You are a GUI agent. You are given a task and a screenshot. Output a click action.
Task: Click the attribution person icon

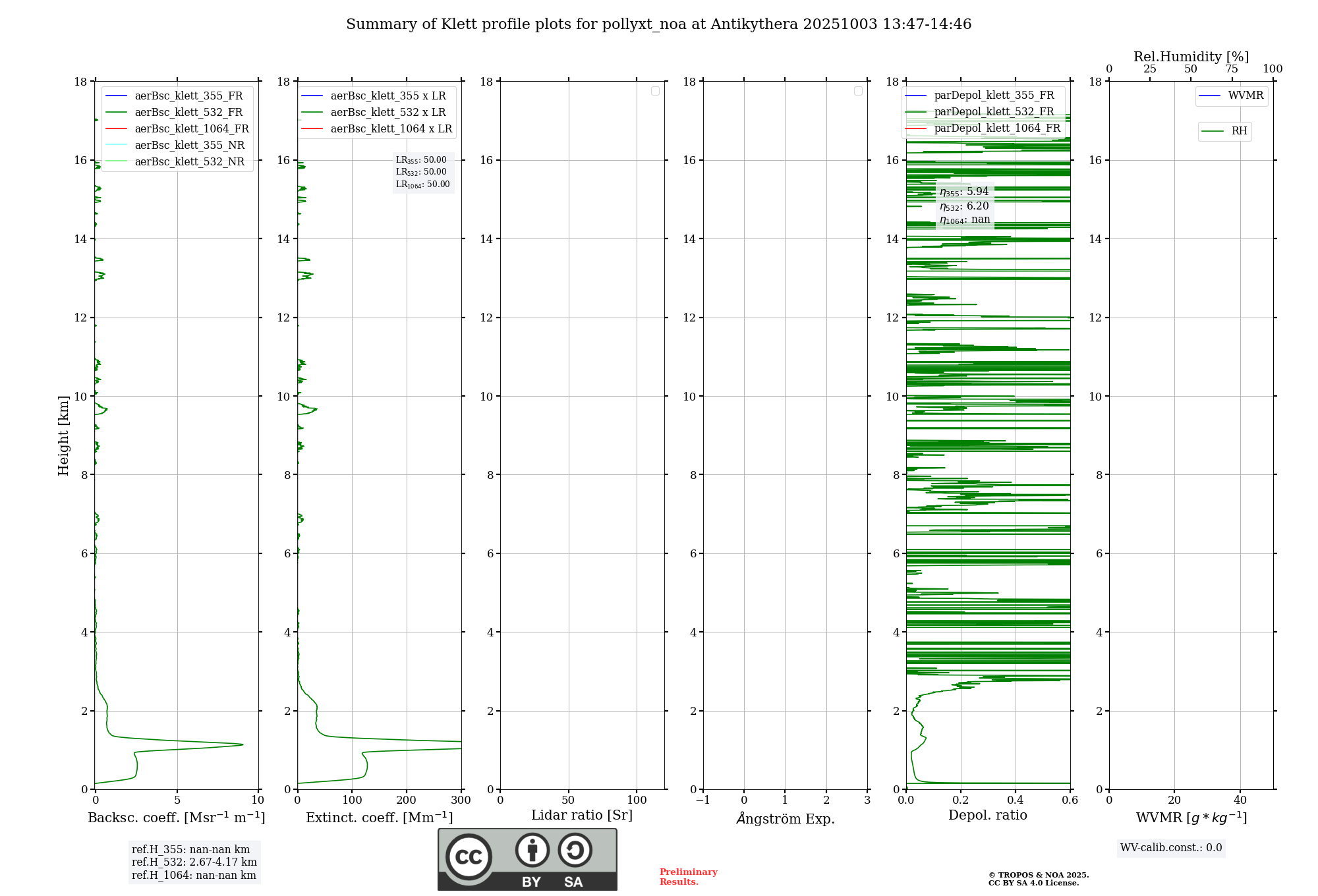532,850
